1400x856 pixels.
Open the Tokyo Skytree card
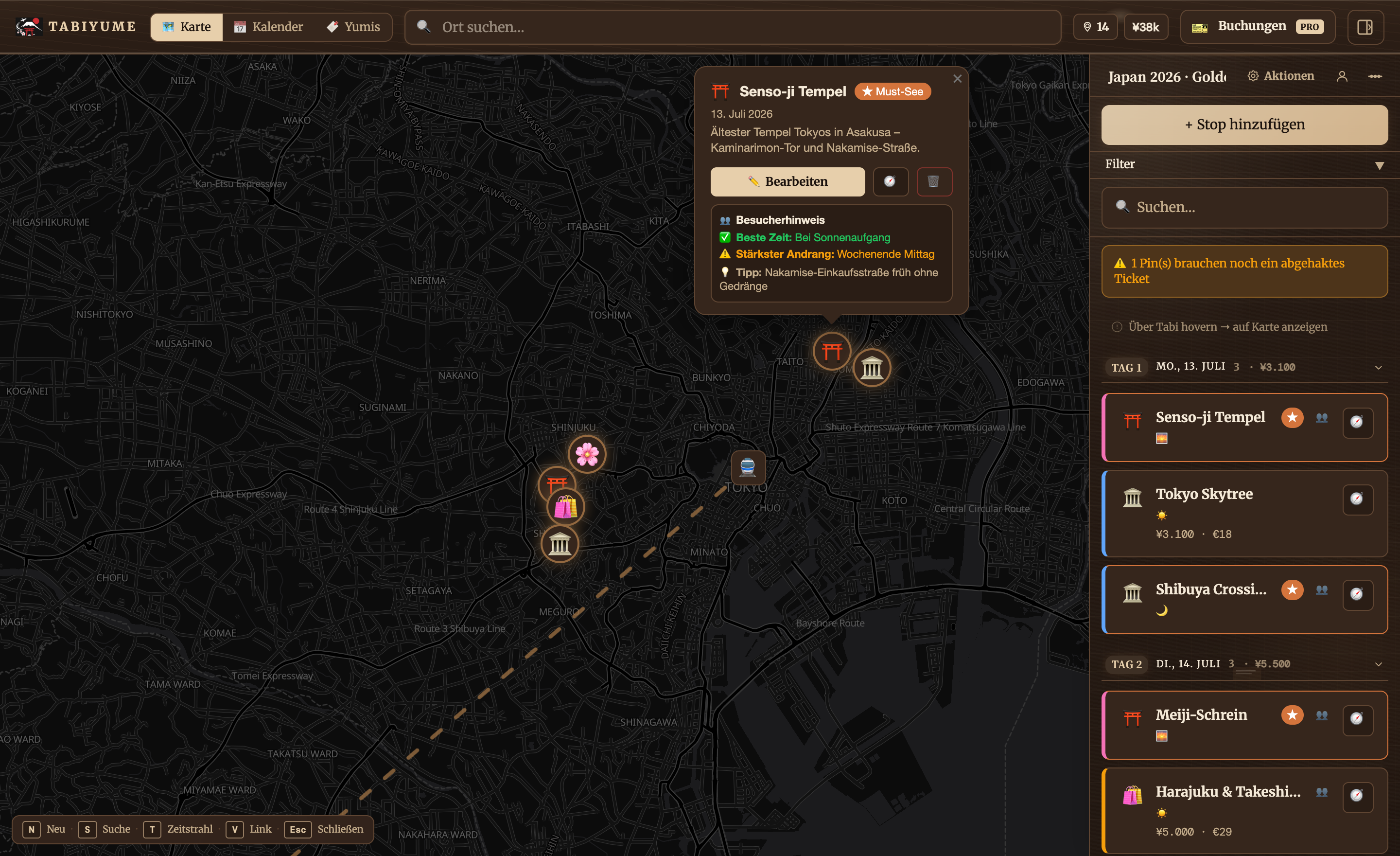click(1244, 513)
